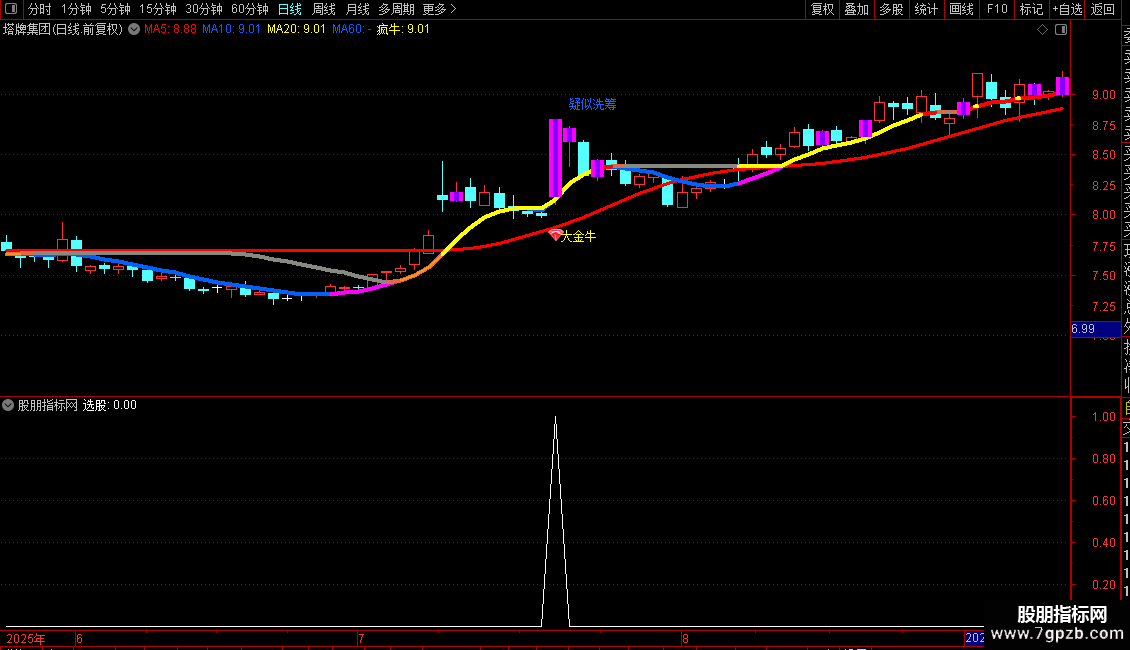The image size is (1130, 650).
Task: Click the 选股: 0.00 indicator value
Action: (x=110, y=405)
